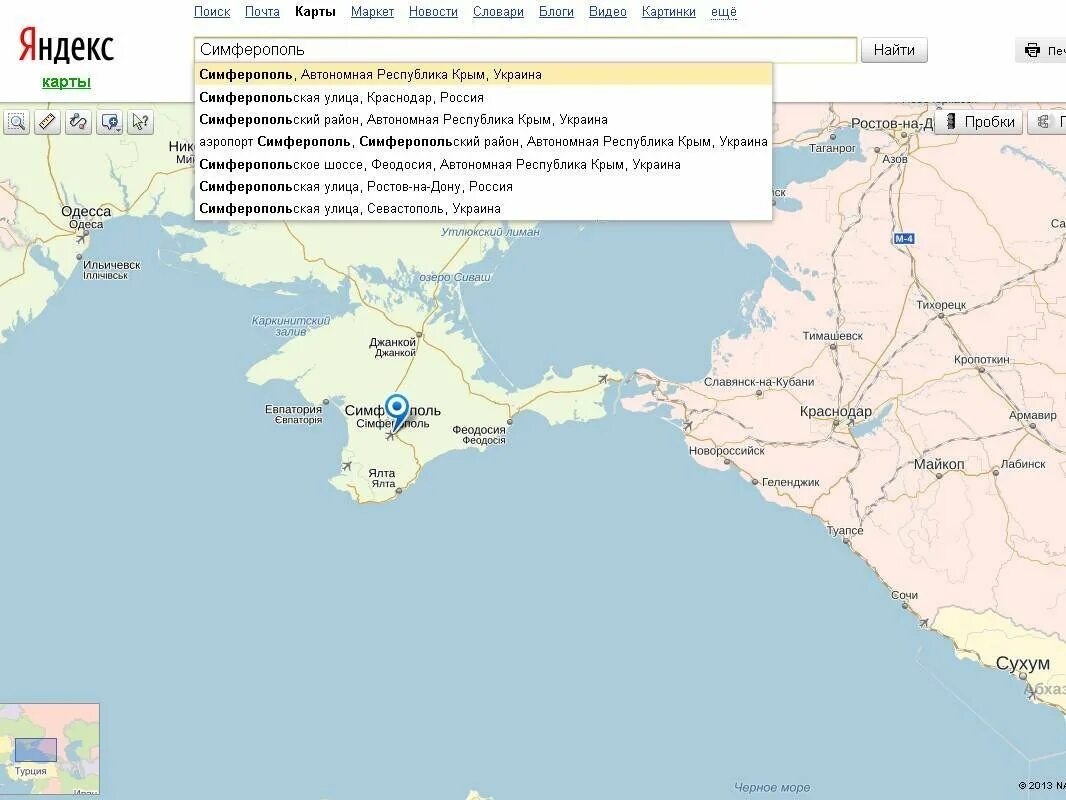The image size is (1066, 800).
Task: Choose suggestion Симферопольская улица, Краснодар
Action: coord(483,97)
